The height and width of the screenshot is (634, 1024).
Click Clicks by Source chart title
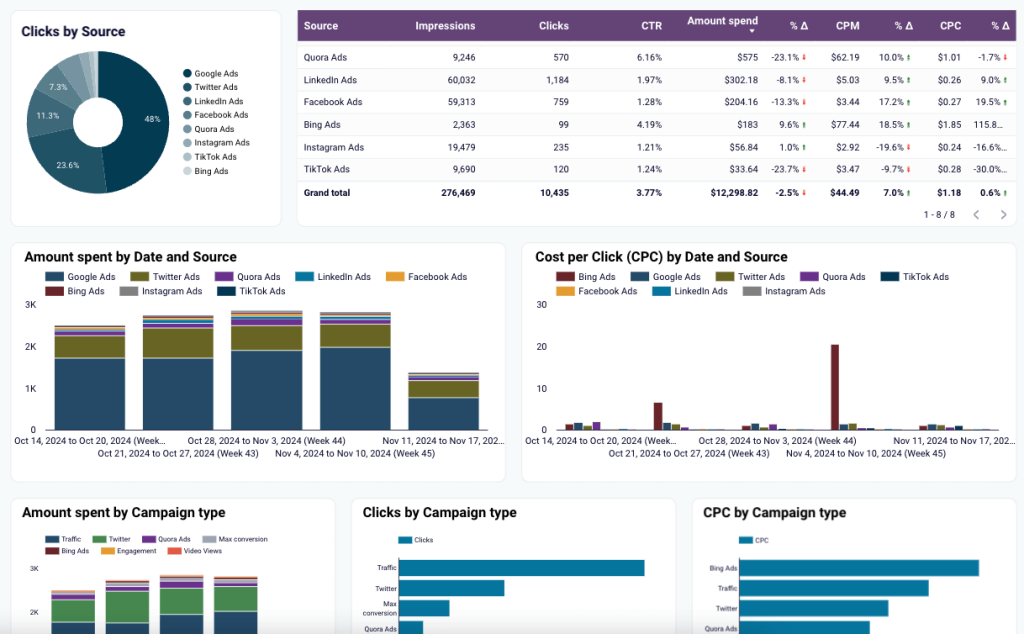[73, 31]
